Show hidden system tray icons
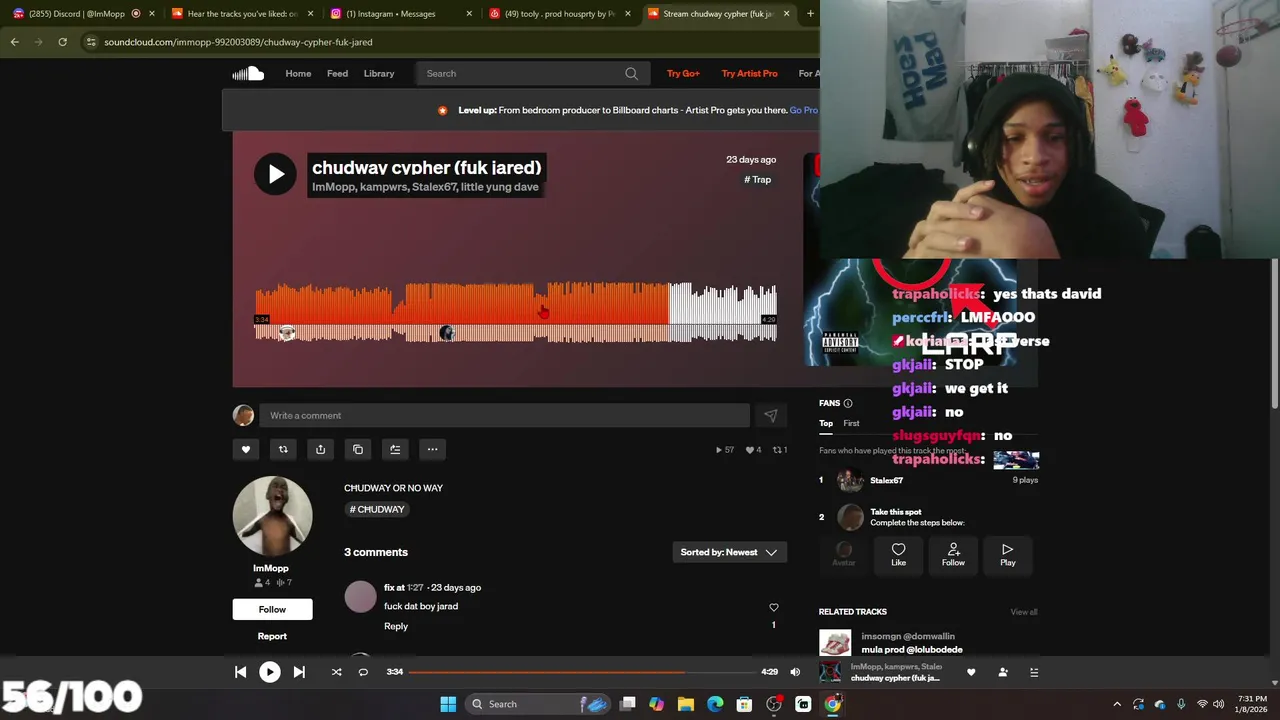The width and height of the screenshot is (1280, 720). click(x=1117, y=704)
